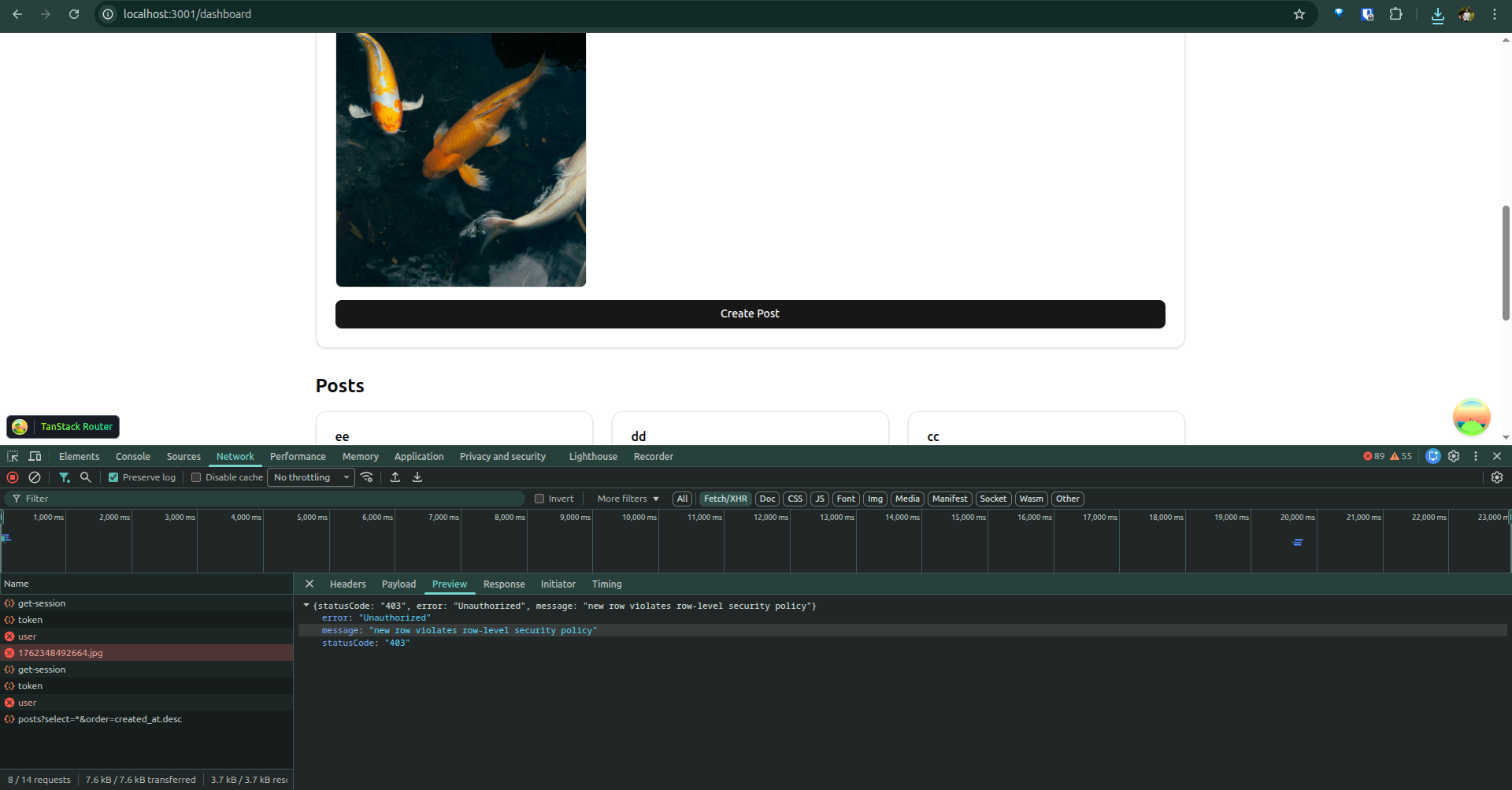This screenshot has height=790, width=1512.
Task: View site information icon in address bar
Action: [109, 14]
